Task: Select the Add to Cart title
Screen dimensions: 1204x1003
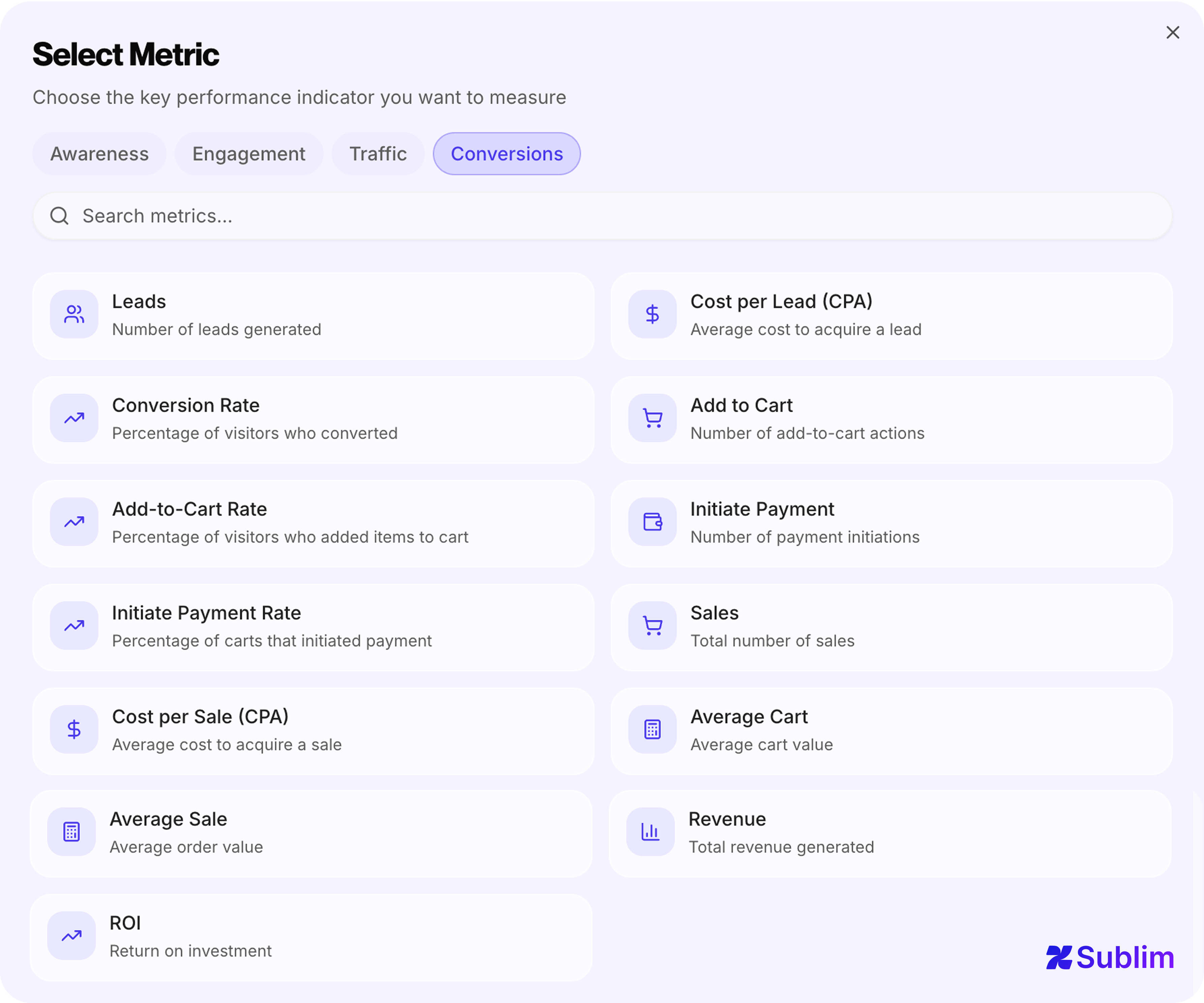Action: pyautogui.click(x=741, y=405)
